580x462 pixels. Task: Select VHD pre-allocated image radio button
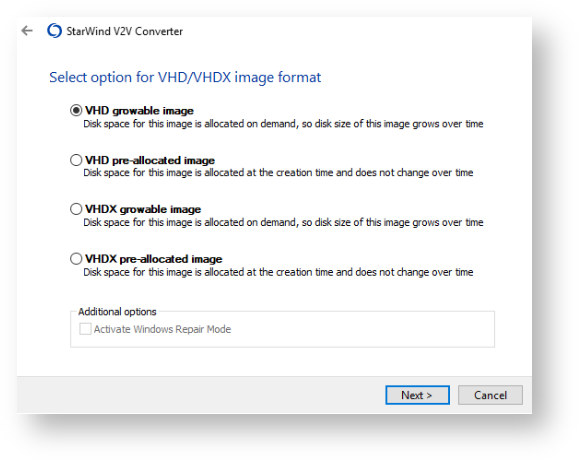click(x=76, y=160)
